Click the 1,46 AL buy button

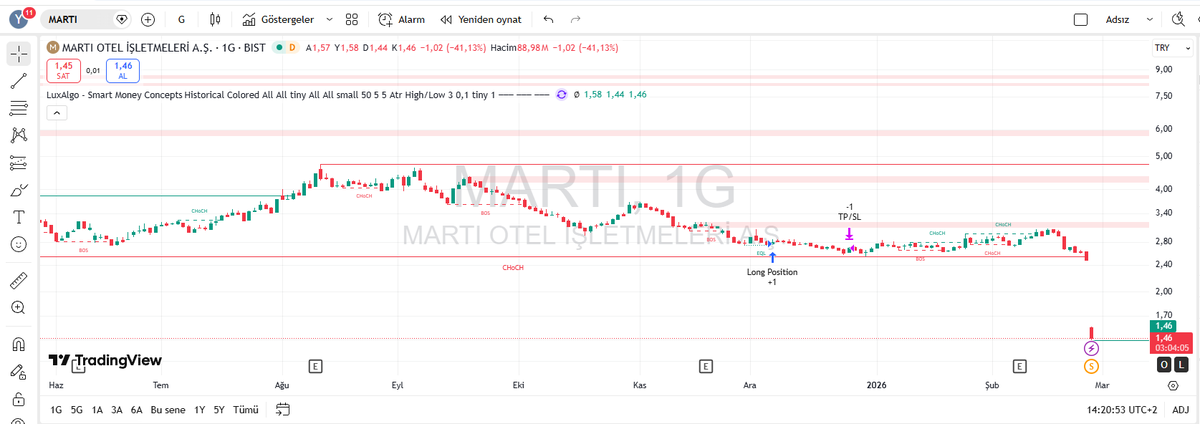123,70
